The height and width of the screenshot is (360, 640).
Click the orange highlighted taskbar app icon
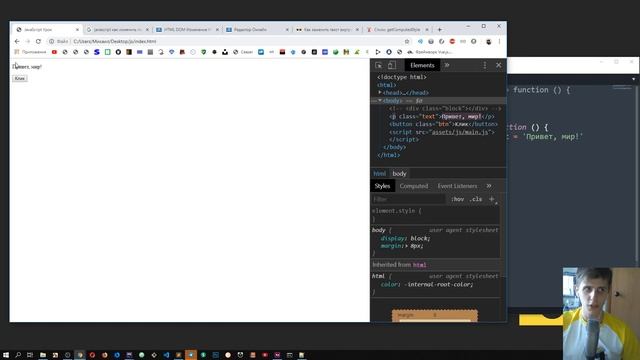click(191, 355)
